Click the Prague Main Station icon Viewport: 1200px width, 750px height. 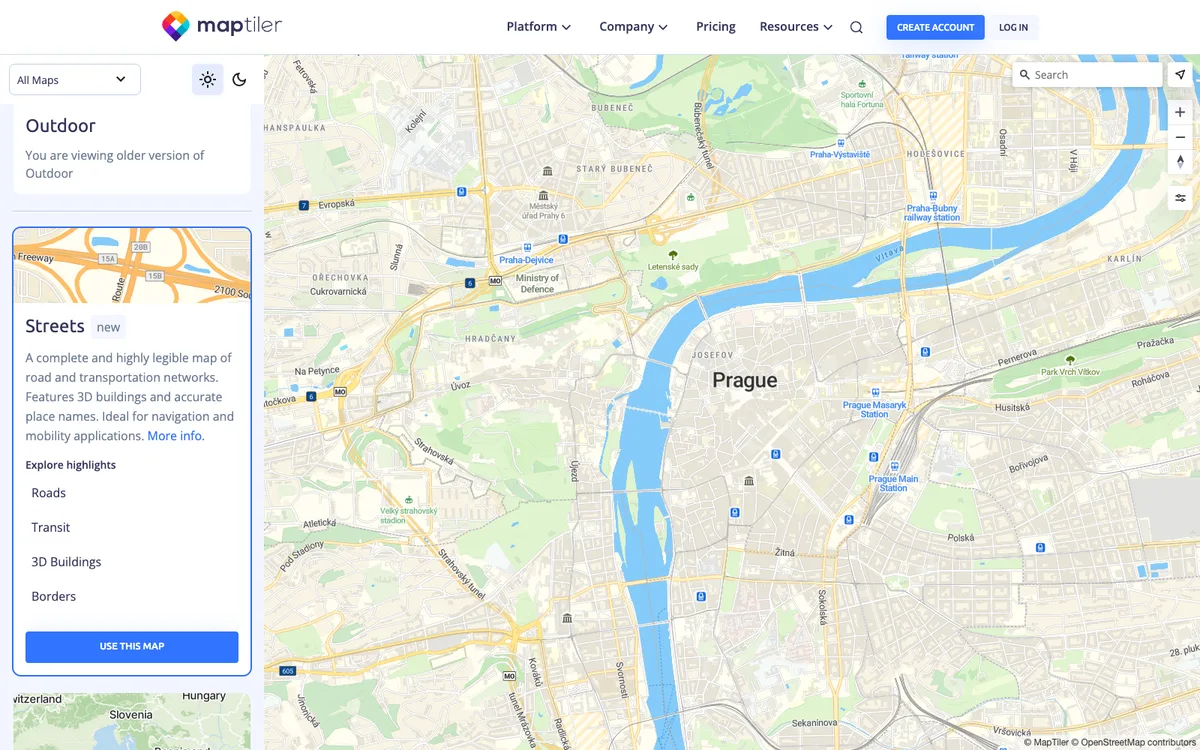894,466
